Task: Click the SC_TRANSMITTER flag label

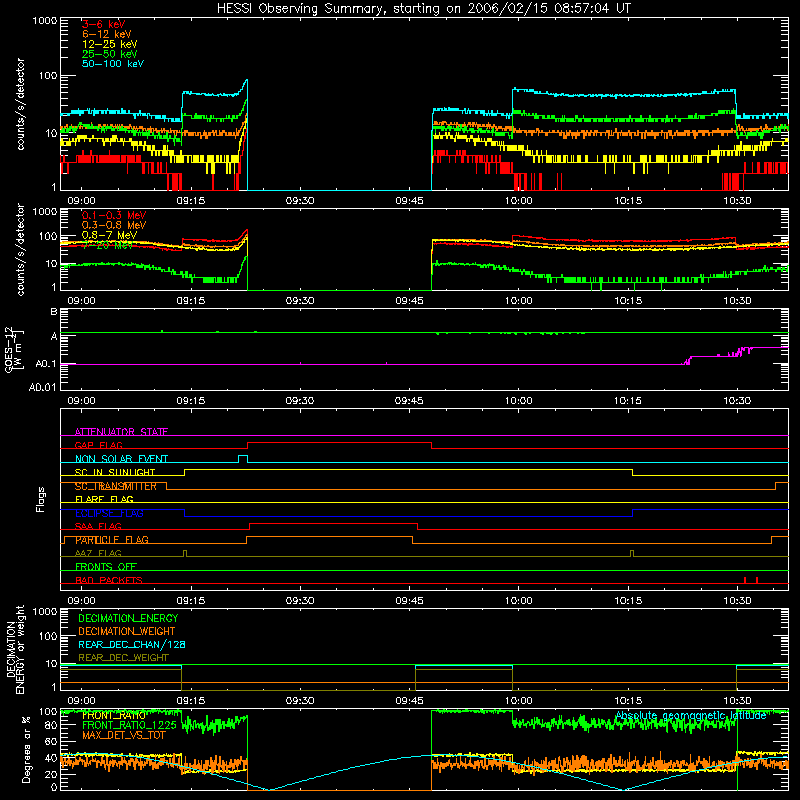Action: [116, 486]
